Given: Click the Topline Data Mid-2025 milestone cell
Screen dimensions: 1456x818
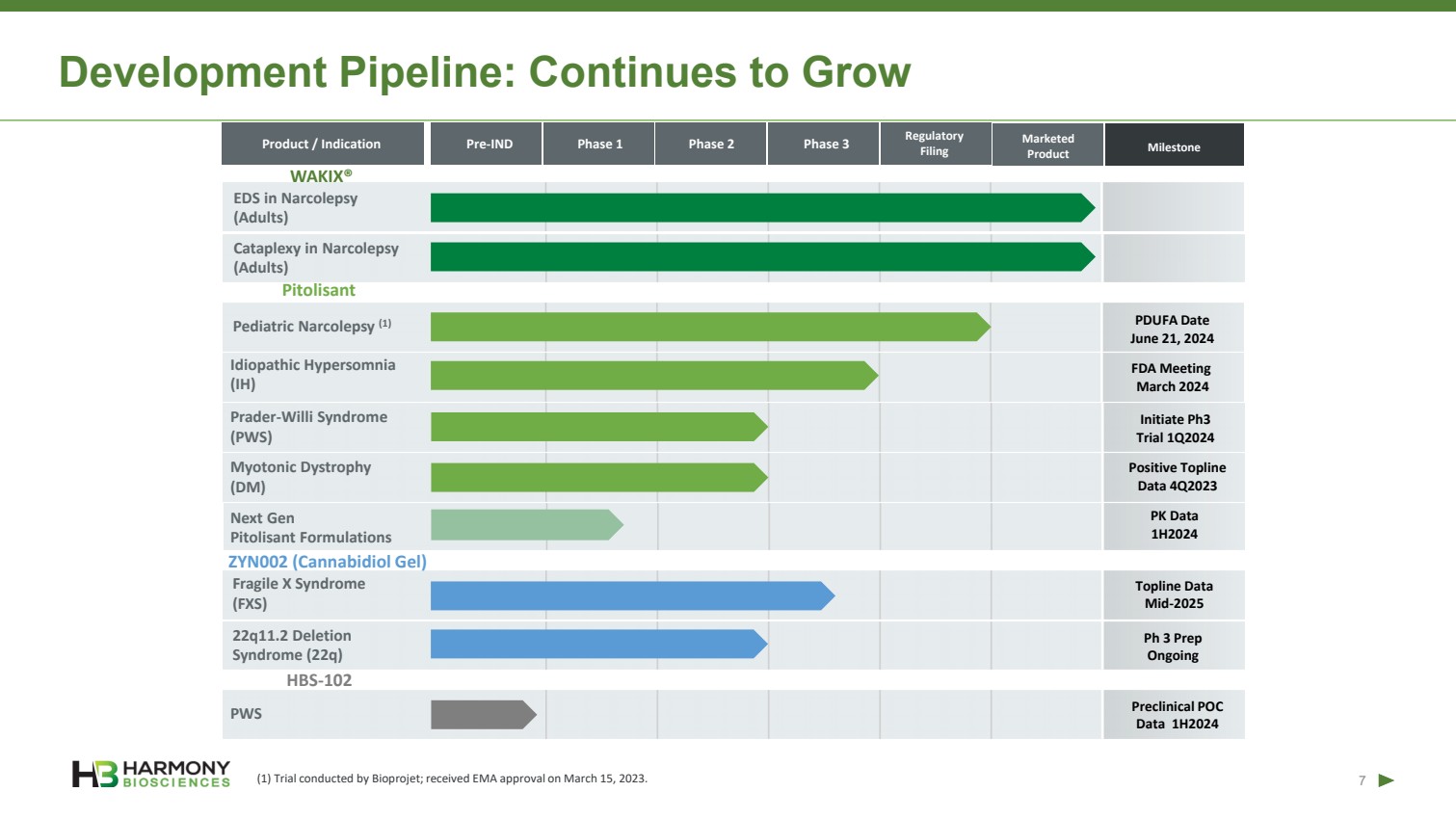Looking at the screenshot, I should pyautogui.click(x=1173, y=595).
